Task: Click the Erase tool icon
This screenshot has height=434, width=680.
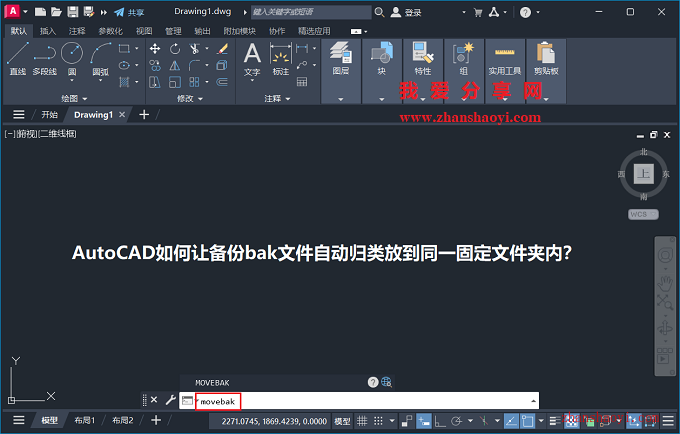Action: click(222, 49)
